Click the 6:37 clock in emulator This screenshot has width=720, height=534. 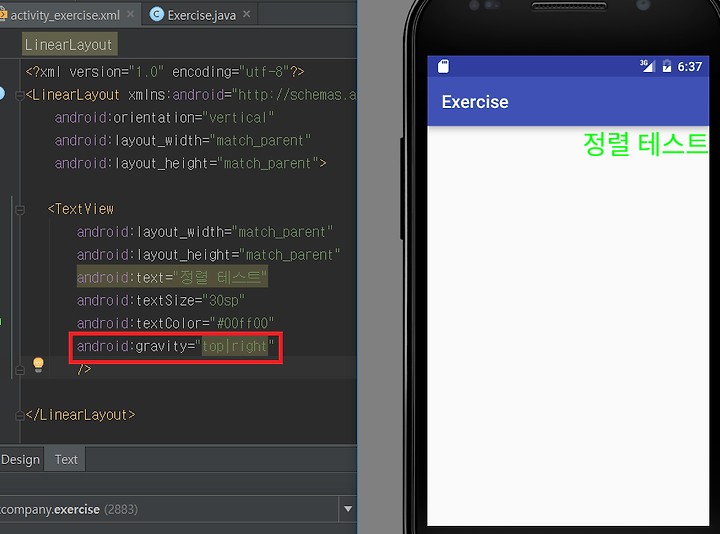690,67
